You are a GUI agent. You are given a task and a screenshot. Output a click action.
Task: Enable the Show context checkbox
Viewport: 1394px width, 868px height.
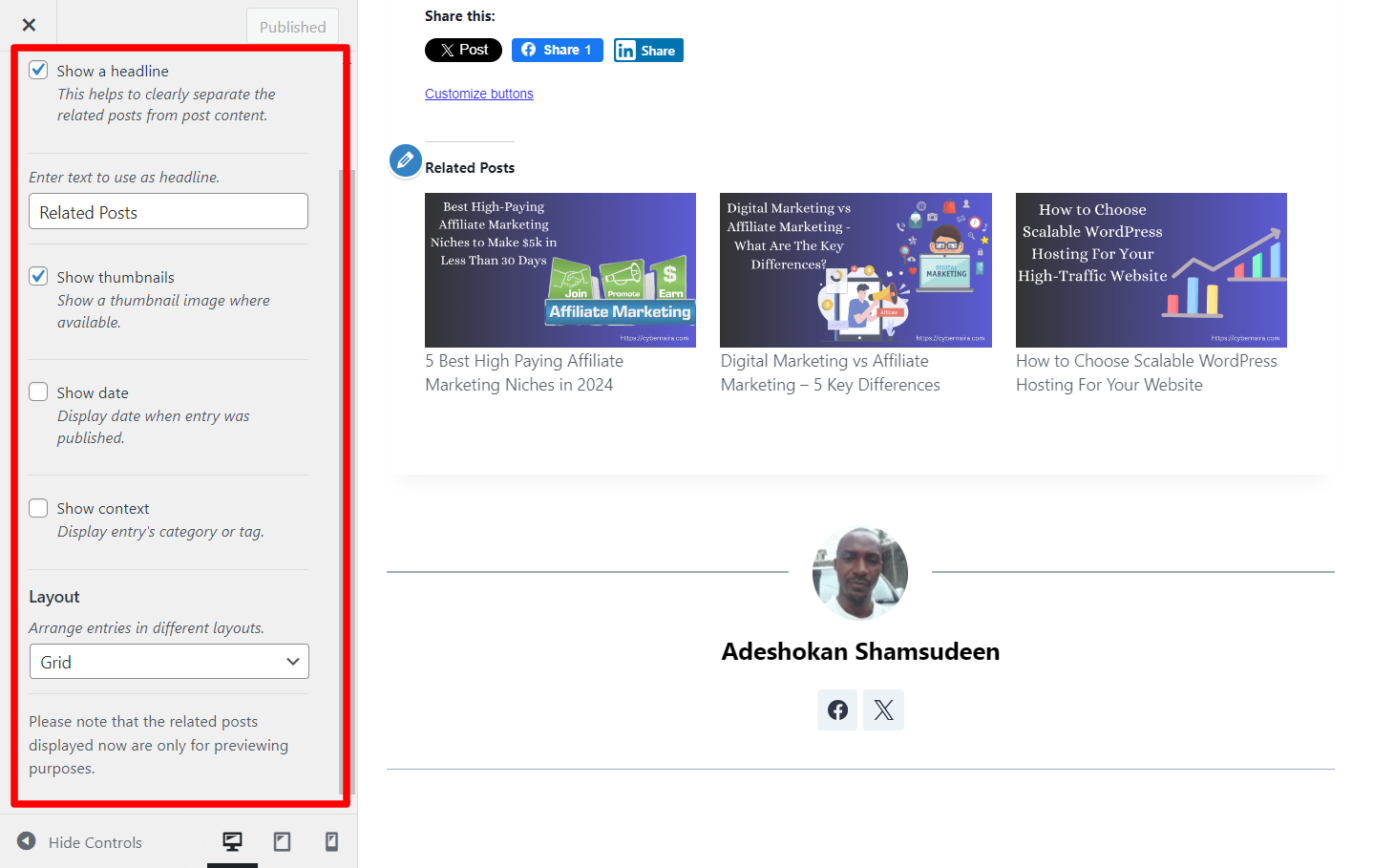38,507
